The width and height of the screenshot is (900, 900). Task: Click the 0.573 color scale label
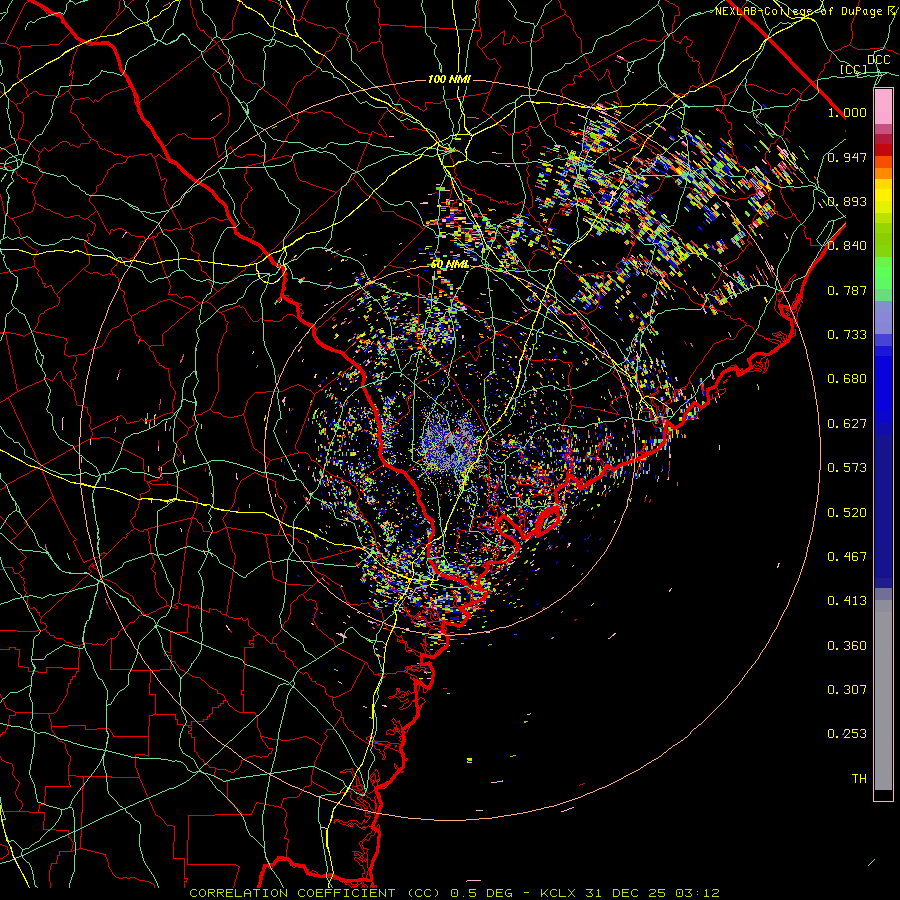(x=847, y=468)
